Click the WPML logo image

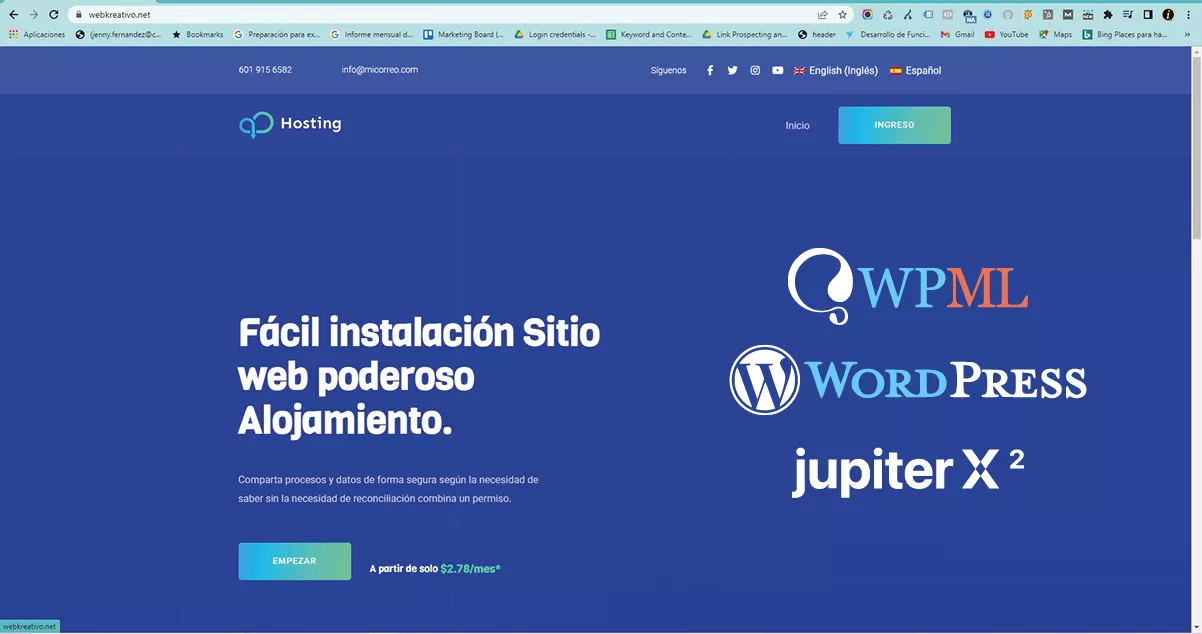(x=908, y=286)
